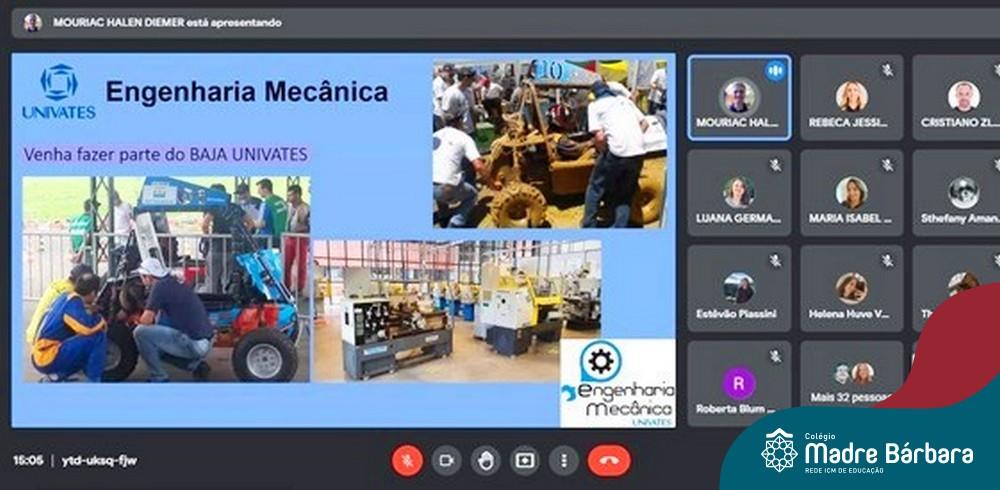1000x490 pixels.
Task: Click muted mic icon on LUANA GERMA tile
Action: coord(775,166)
